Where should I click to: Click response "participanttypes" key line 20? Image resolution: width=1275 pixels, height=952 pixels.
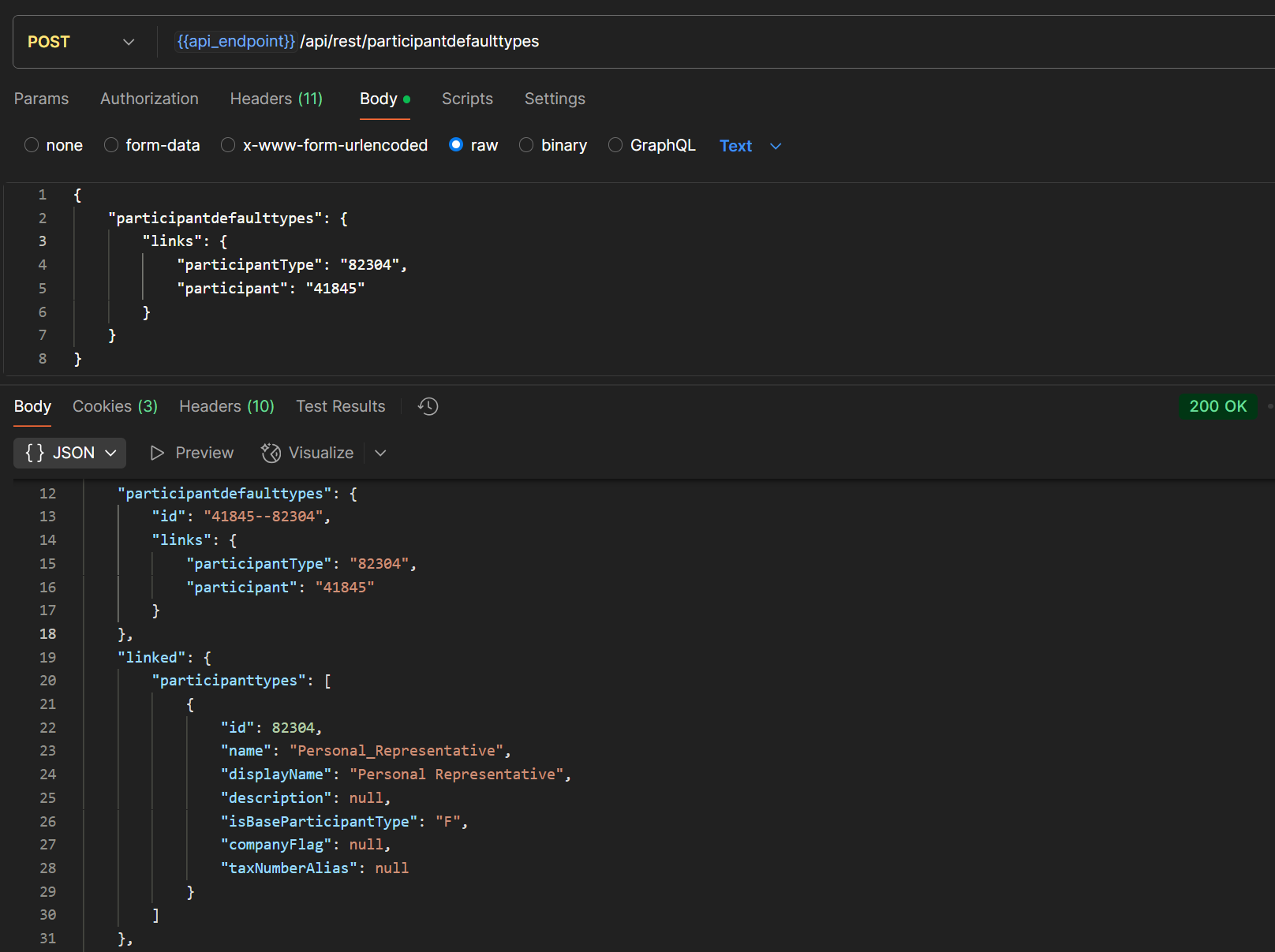coord(229,681)
